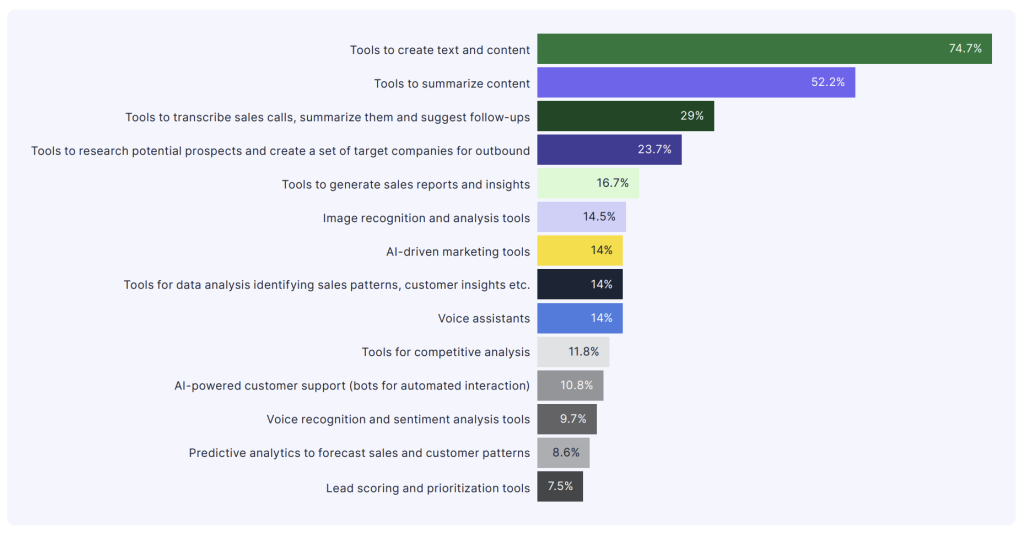This screenshot has width=1024, height=533.
Task: Select the purple 52.2% summarize content bar
Action: [696, 82]
